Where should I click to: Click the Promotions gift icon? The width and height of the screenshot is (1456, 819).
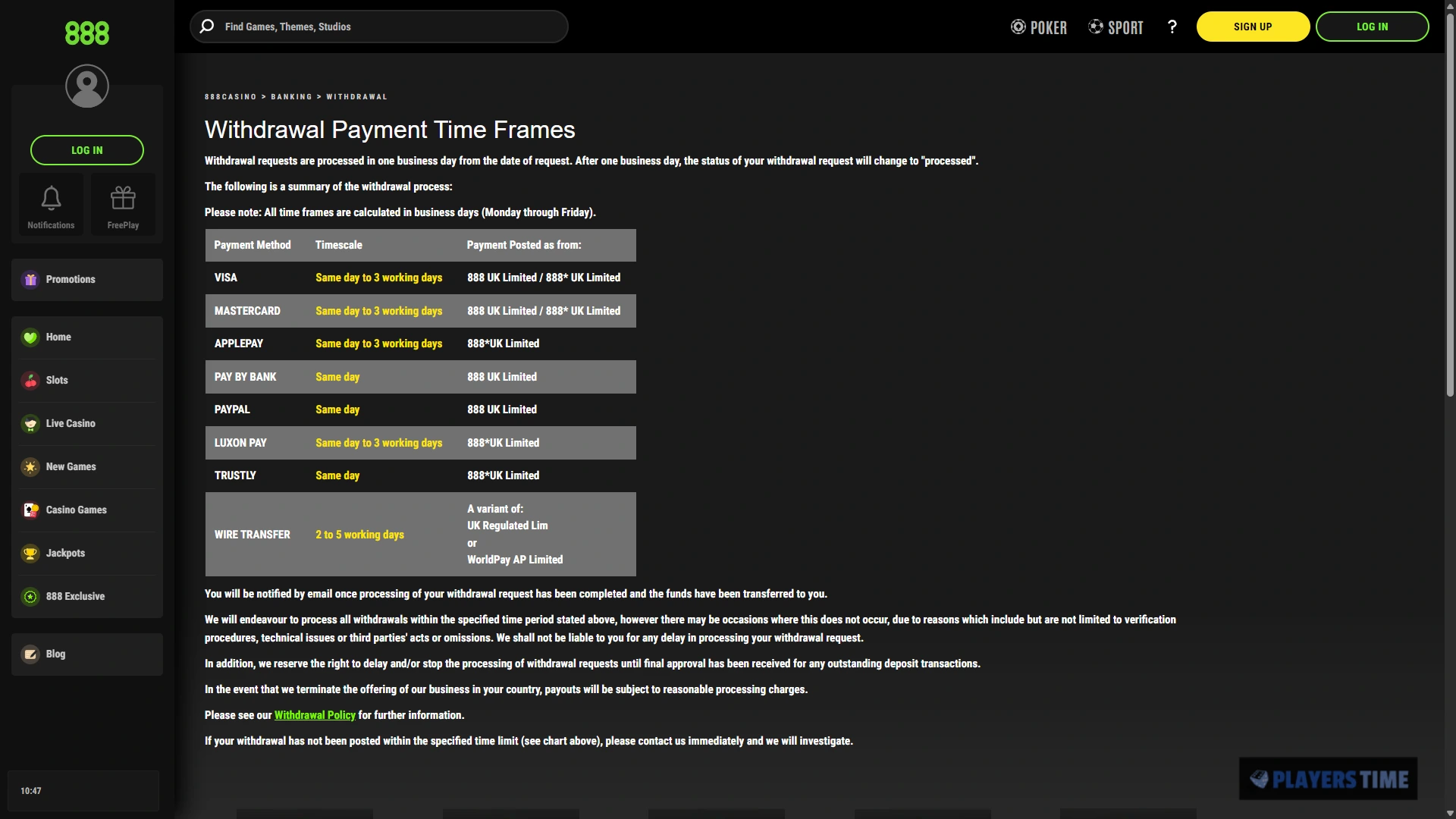click(30, 280)
